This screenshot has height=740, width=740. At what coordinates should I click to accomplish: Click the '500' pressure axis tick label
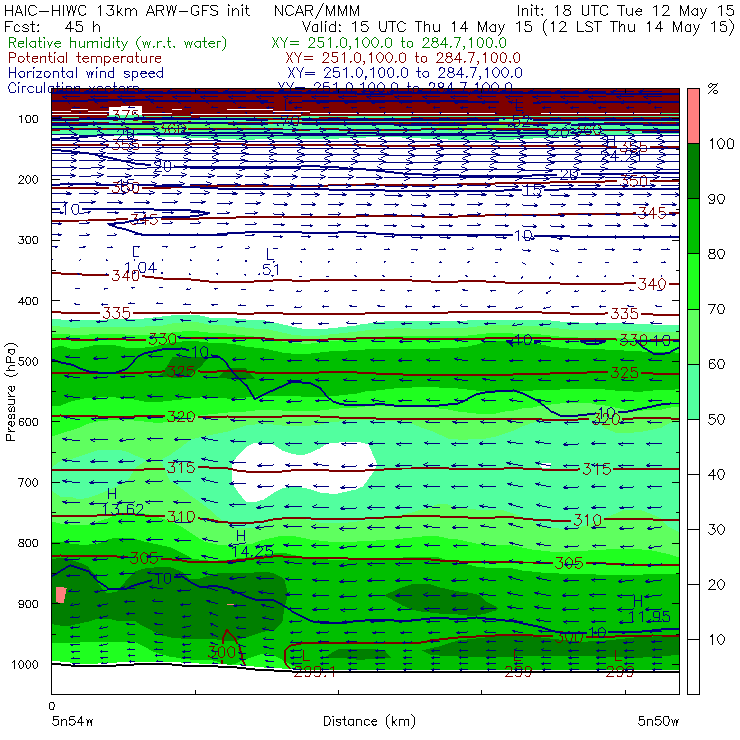(28, 362)
